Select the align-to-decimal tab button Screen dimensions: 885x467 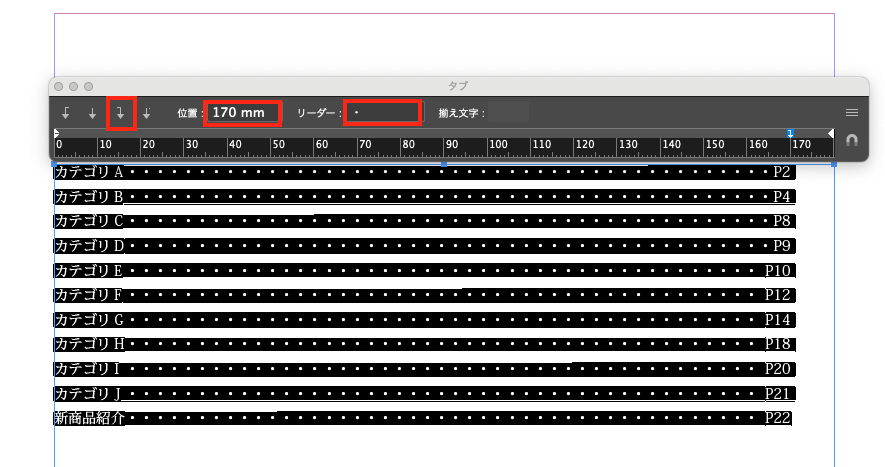tap(147, 113)
